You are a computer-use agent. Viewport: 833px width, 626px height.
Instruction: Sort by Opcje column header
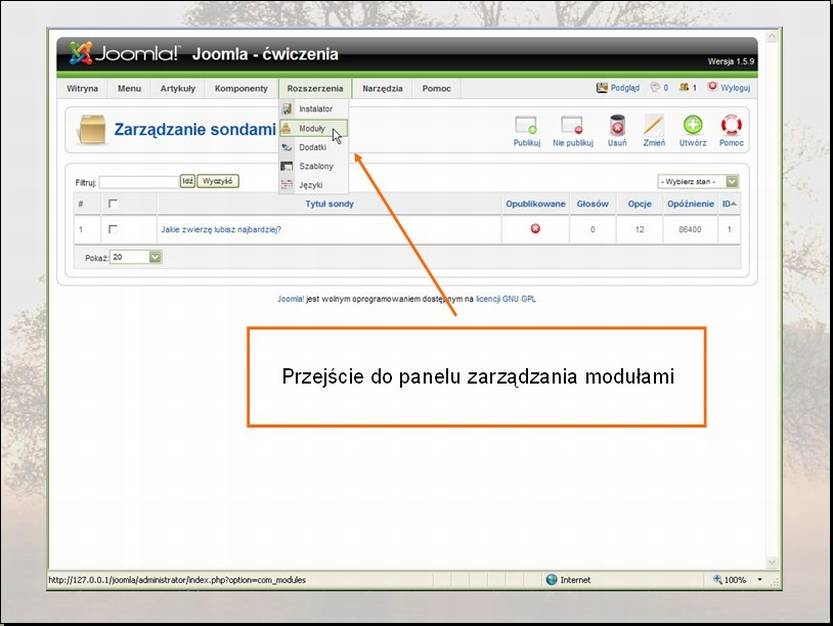(639, 204)
